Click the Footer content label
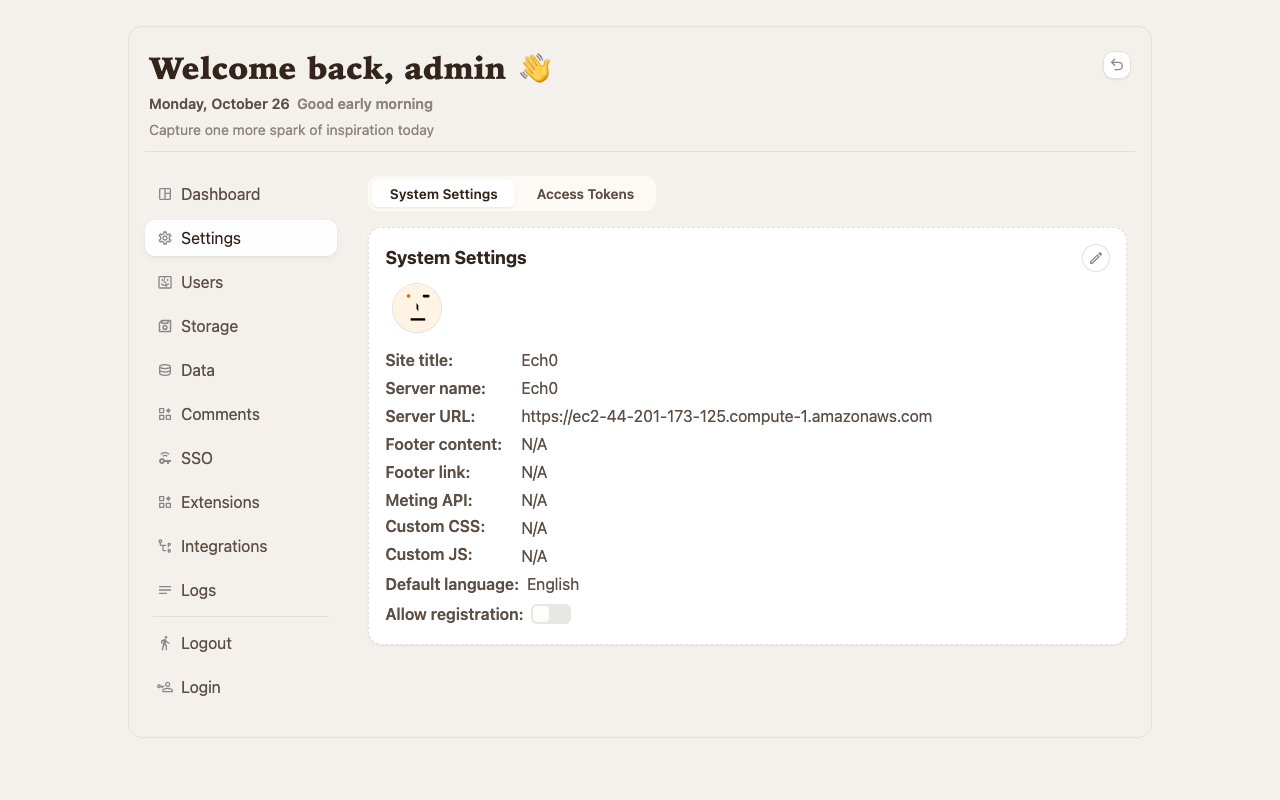 pyautogui.click(x=444, y=444)
